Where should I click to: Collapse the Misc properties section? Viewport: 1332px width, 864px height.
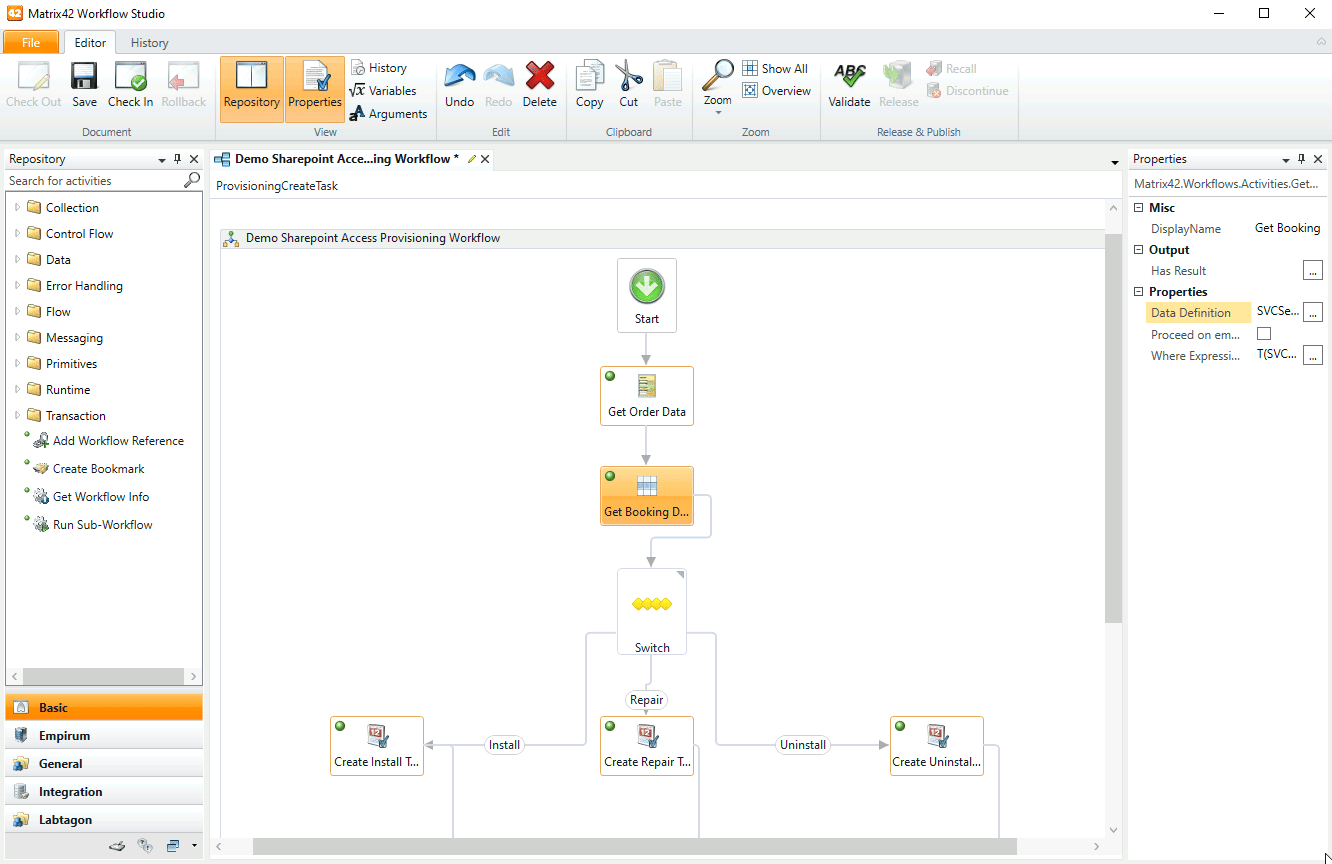pos(1138,208)
